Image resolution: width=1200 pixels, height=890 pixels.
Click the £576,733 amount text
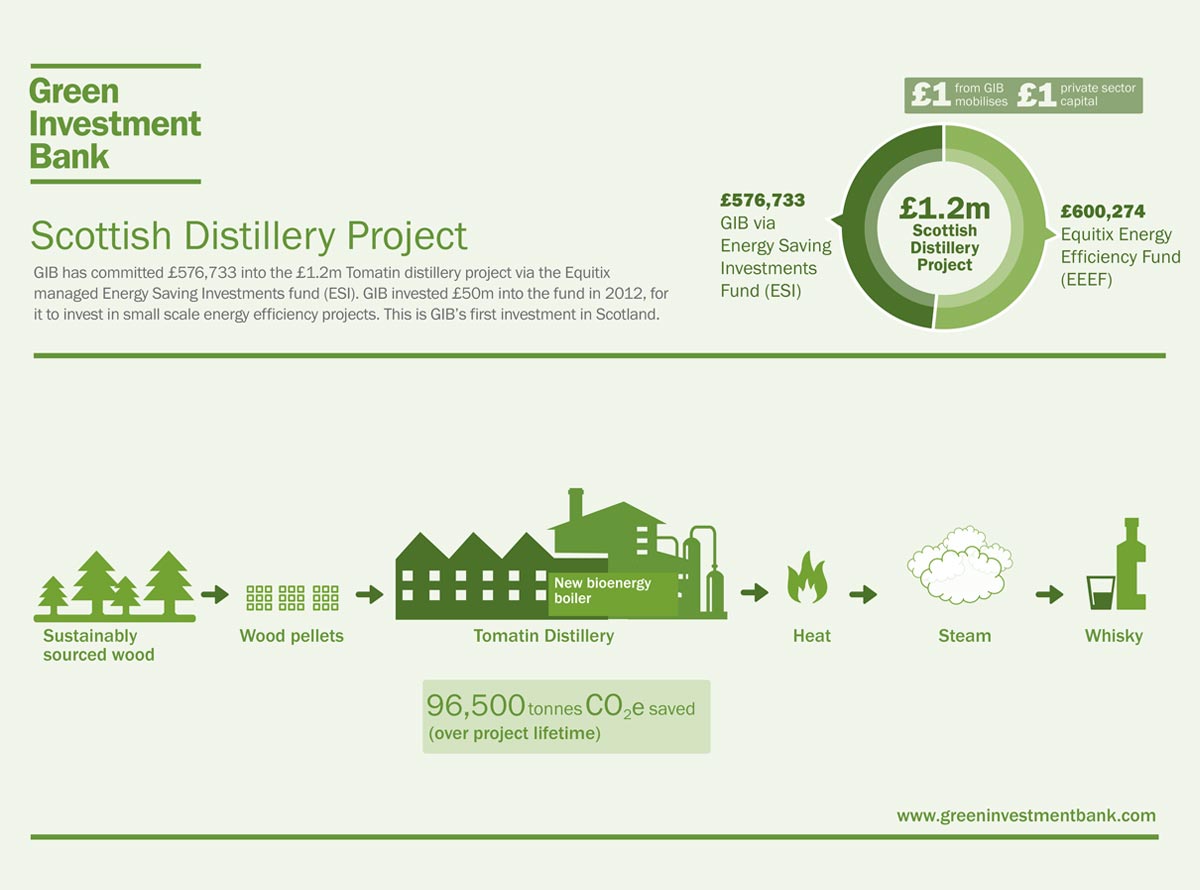(763, 200)
